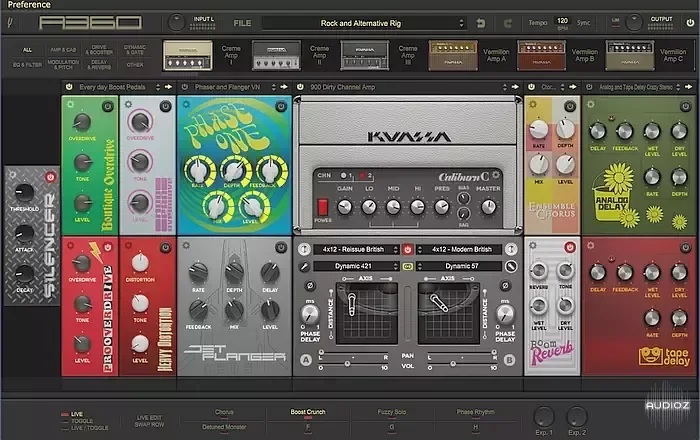Select the MODULATION & PITCH category filter

pos(63,65)
